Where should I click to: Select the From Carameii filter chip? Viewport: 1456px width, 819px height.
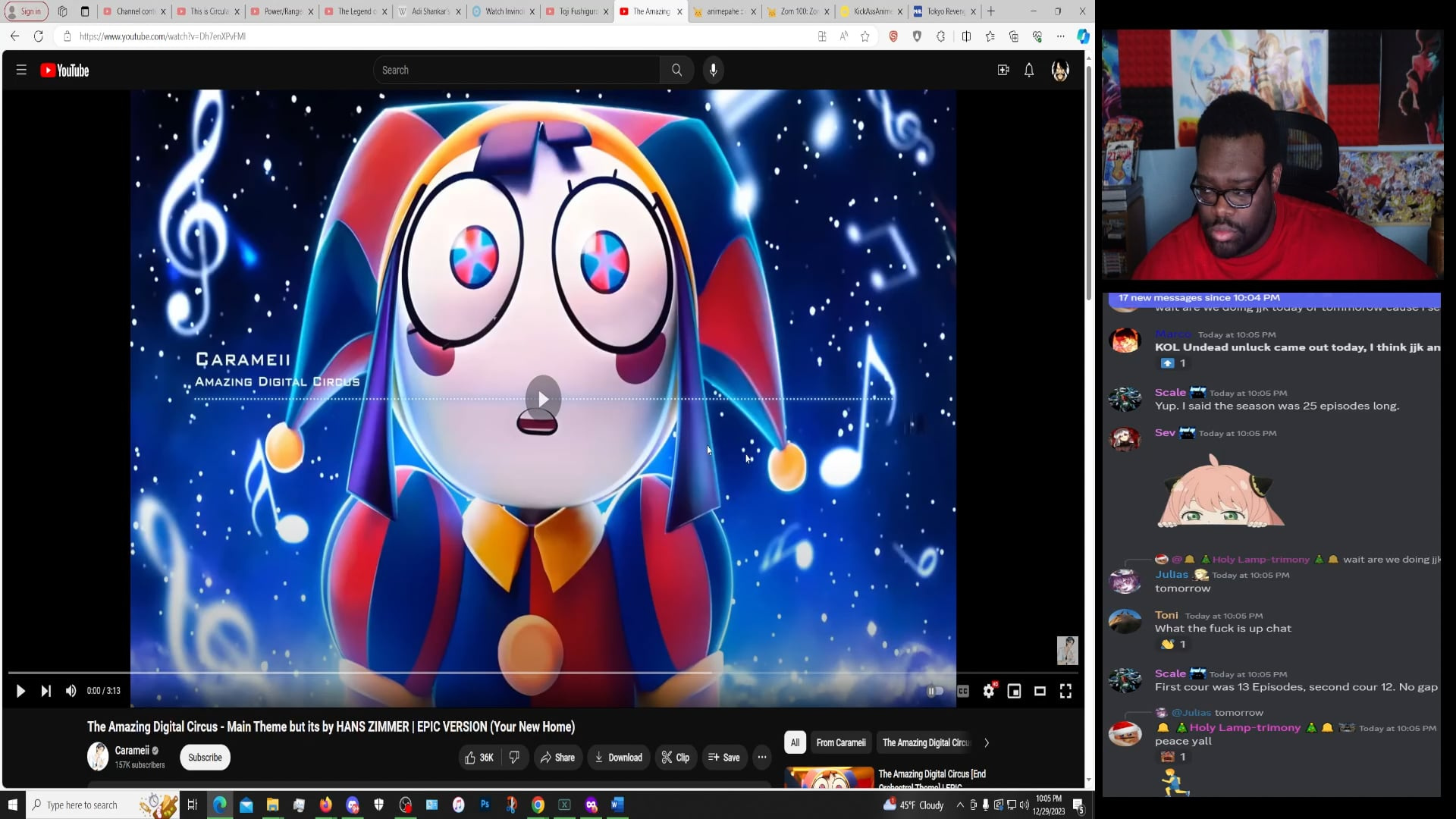tap(841, 743)
